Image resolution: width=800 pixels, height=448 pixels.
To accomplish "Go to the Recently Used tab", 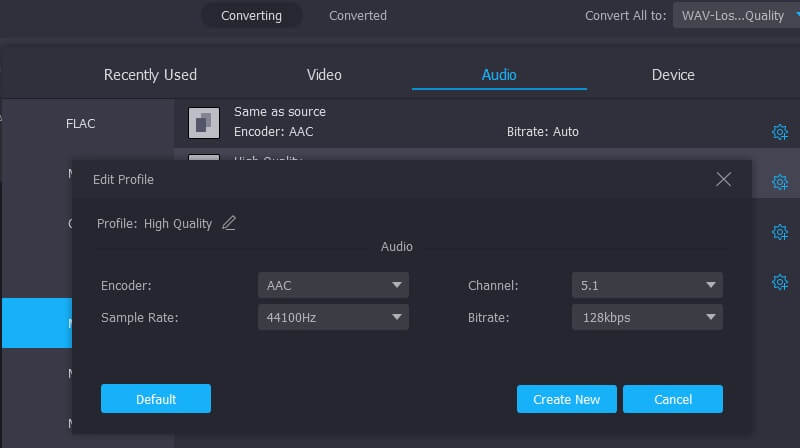I will point(150,75).
